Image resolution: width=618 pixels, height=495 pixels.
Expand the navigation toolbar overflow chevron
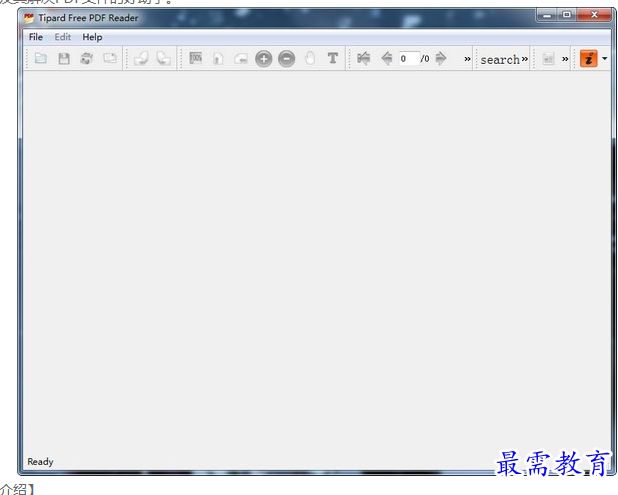tap(467, 59)
